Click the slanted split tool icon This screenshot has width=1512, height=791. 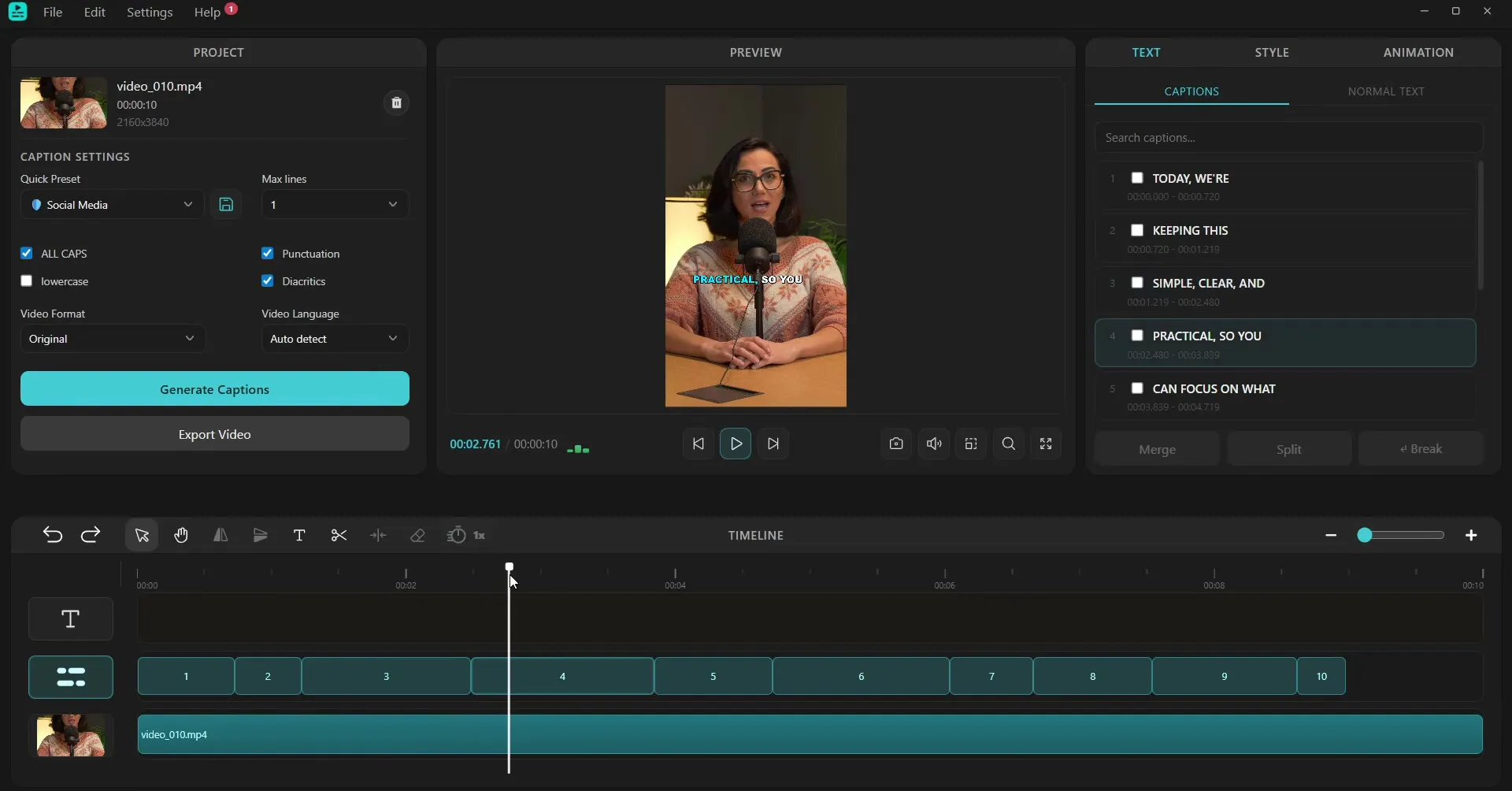[260, 536]
